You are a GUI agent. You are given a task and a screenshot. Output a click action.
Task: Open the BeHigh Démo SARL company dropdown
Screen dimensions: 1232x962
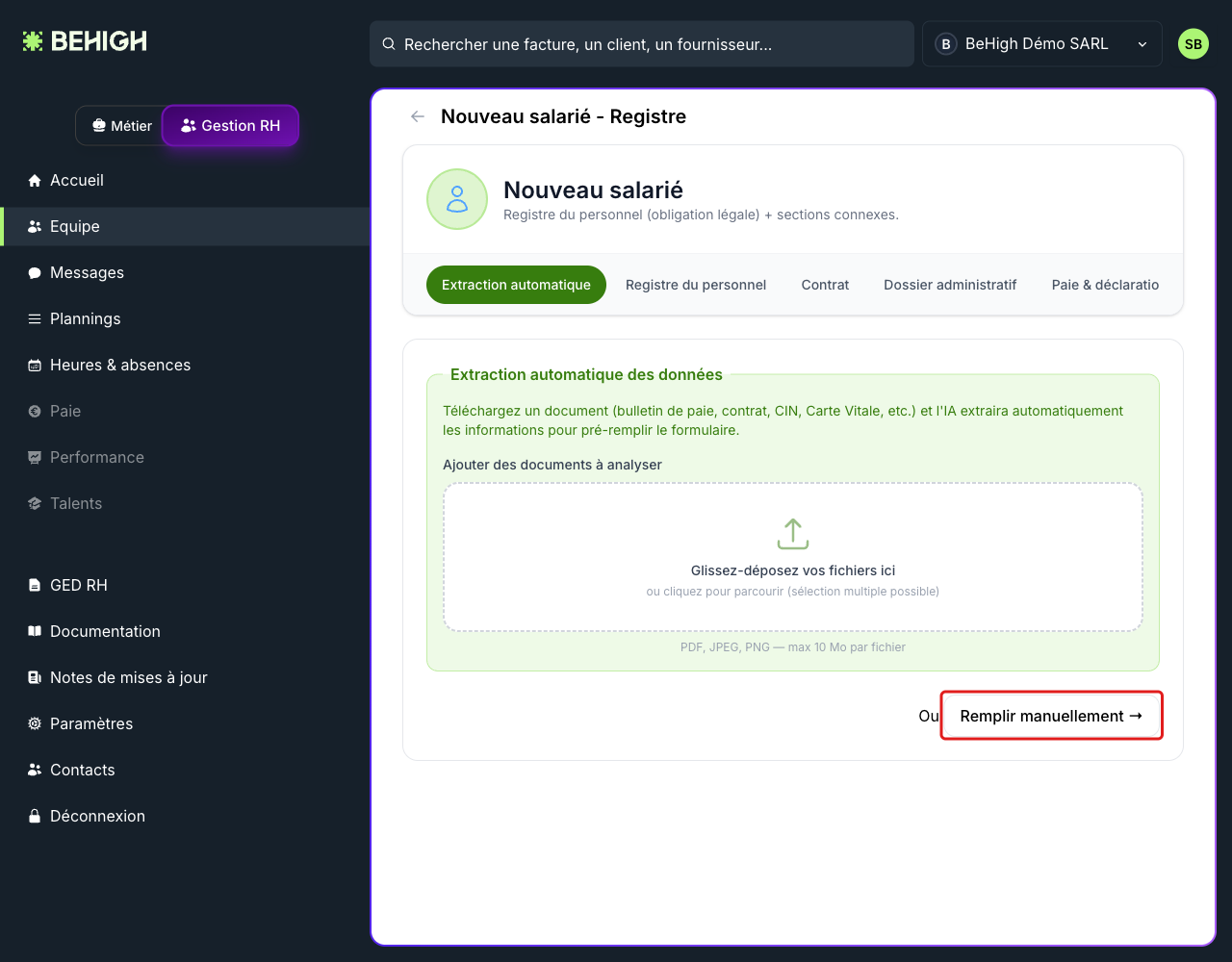click(x=1042, y=44)
